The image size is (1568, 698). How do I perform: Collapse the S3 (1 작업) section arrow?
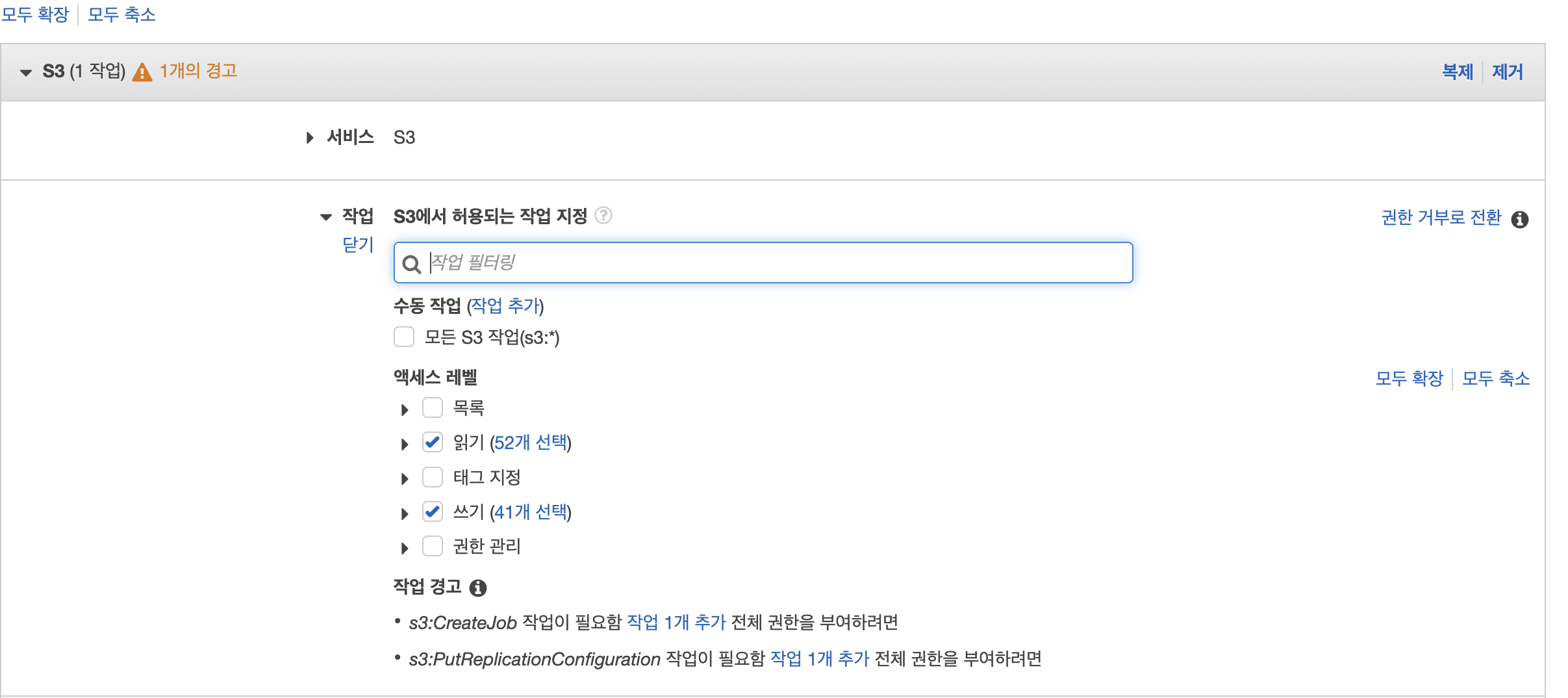click(26, 72)
